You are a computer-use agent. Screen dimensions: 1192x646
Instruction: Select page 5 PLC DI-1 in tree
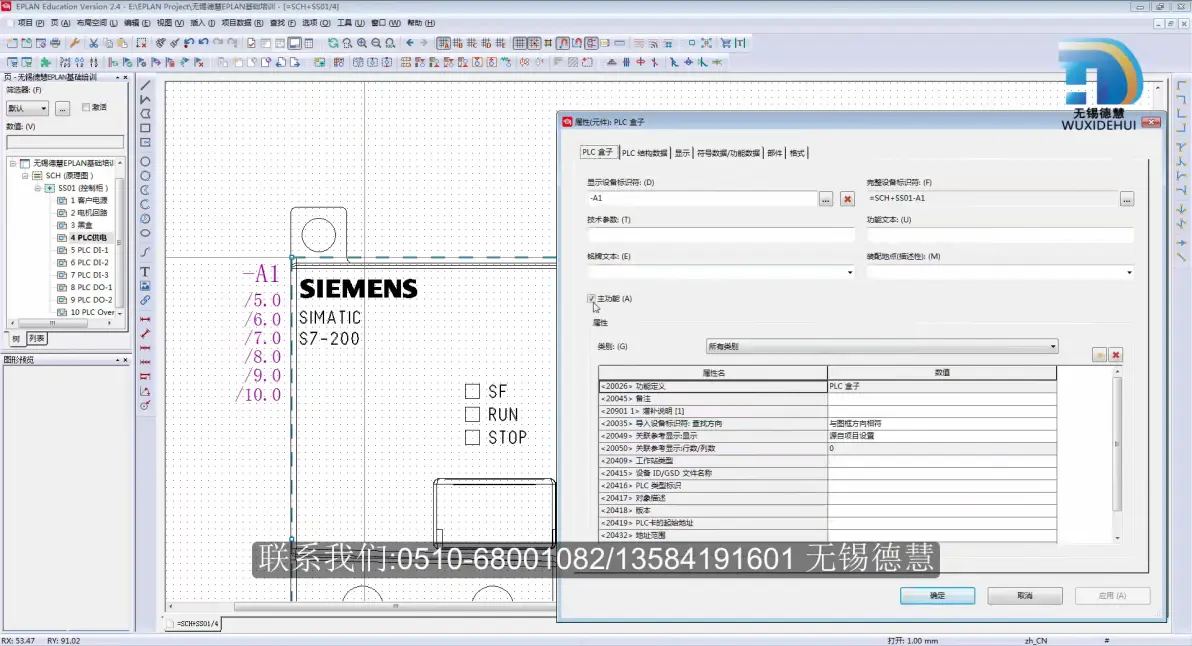[x=89, y=250]
